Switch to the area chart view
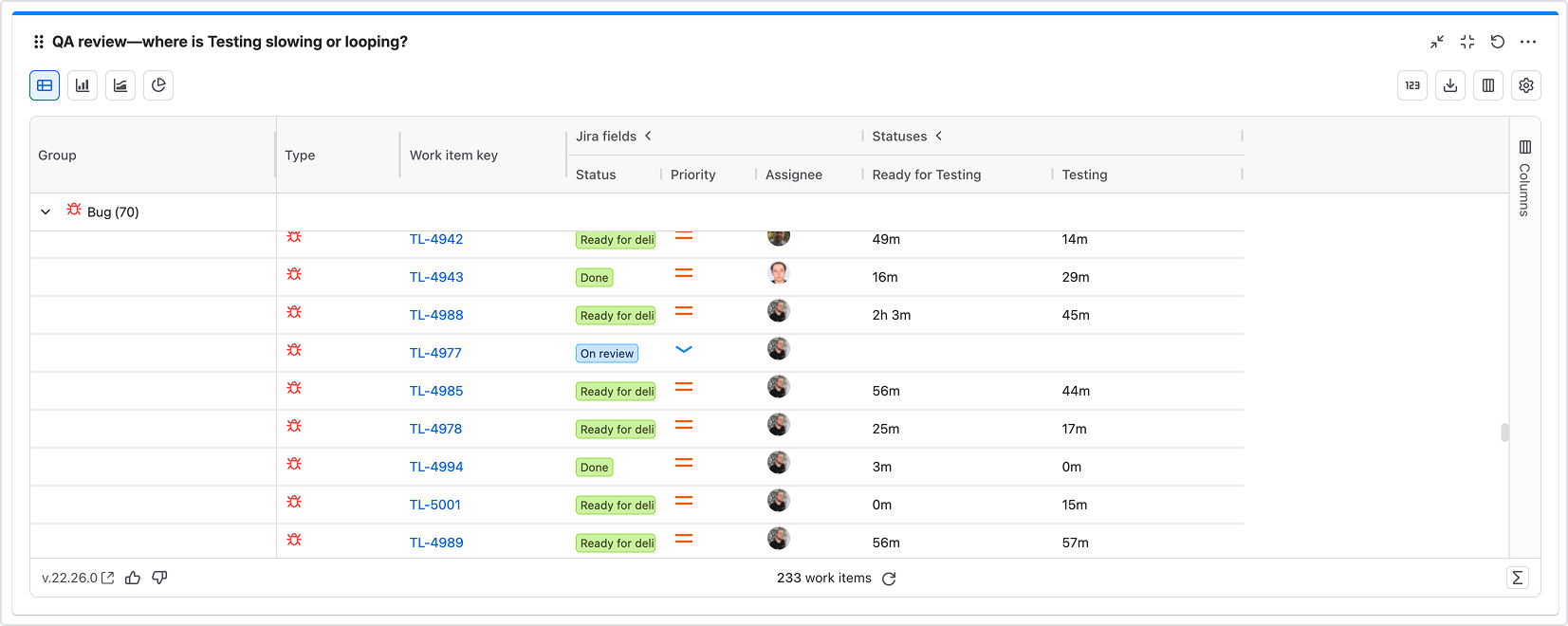Image resolution: width=1568 pixels, height=626 pixels. coord(120,85)
